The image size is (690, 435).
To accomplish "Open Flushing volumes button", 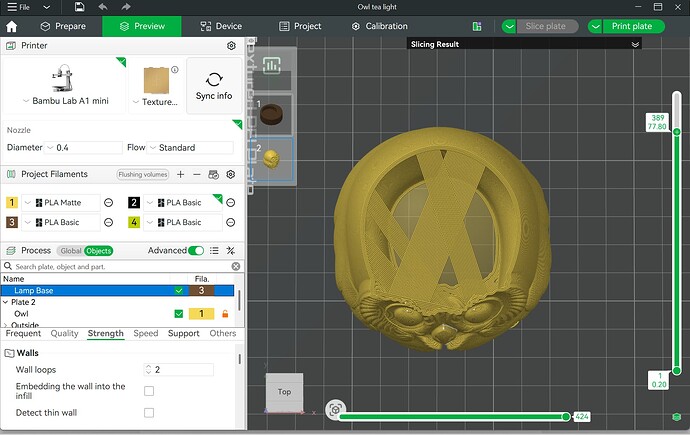I will click(143, 175).
